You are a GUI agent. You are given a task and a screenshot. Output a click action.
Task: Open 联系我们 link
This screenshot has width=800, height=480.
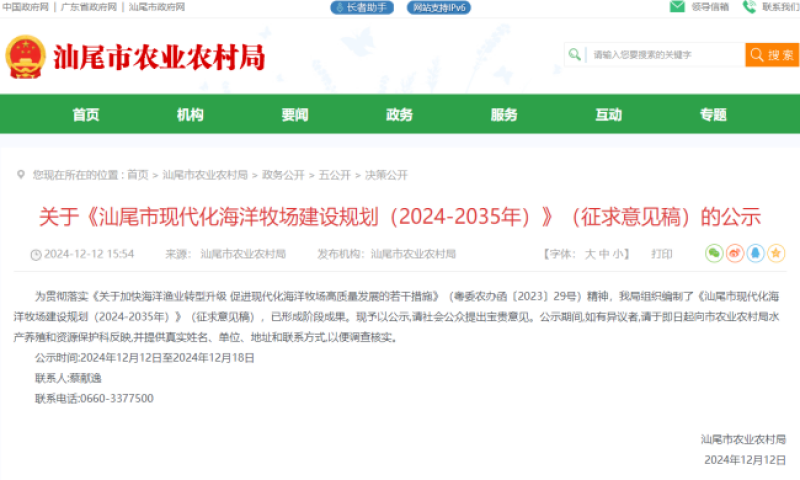[x=781, y=7]
